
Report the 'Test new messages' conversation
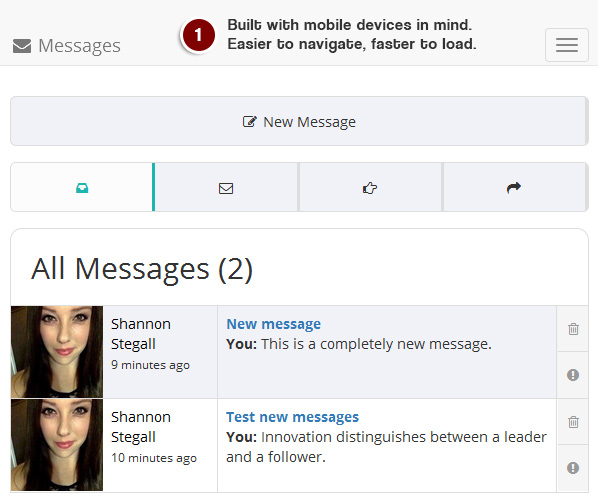pos(573,468)
